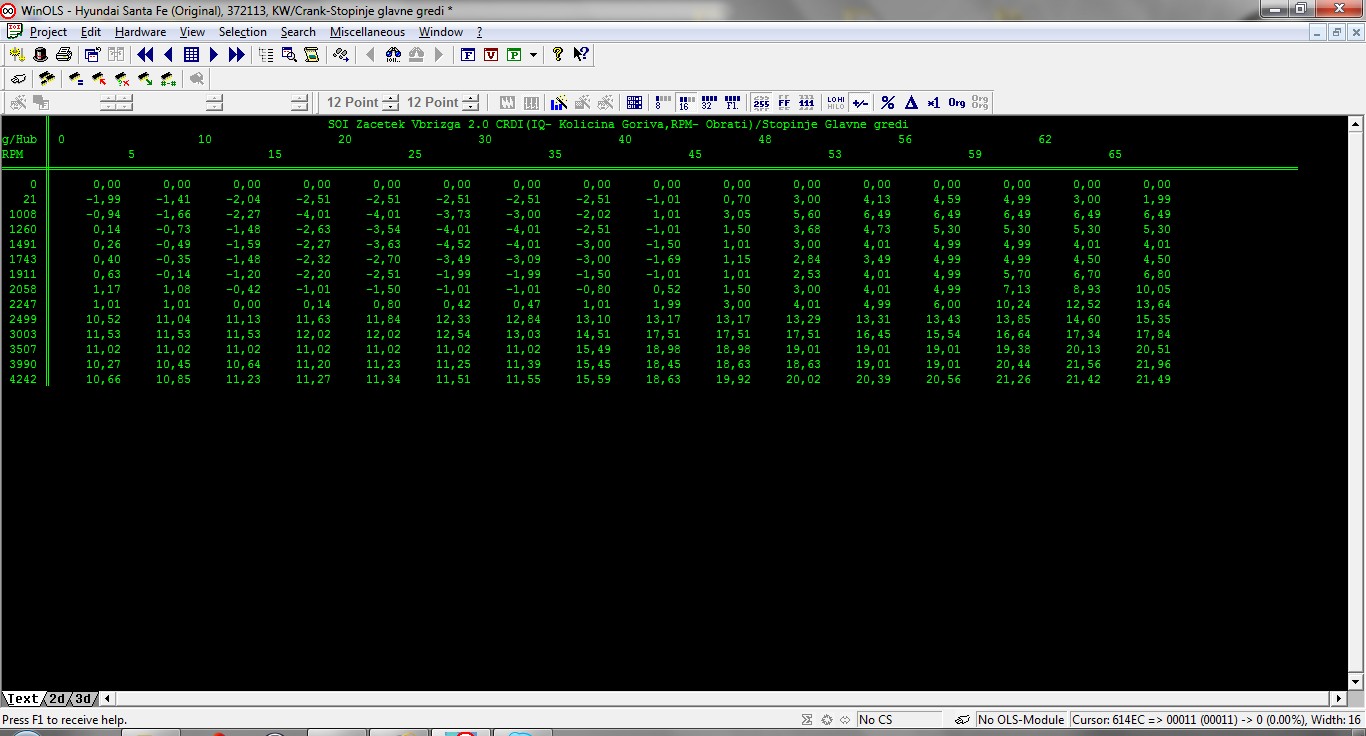This screenshot has width=1366, height=736.
Task: Adjust second 12 Point font size stepper
Action: [x=470, y=102]
